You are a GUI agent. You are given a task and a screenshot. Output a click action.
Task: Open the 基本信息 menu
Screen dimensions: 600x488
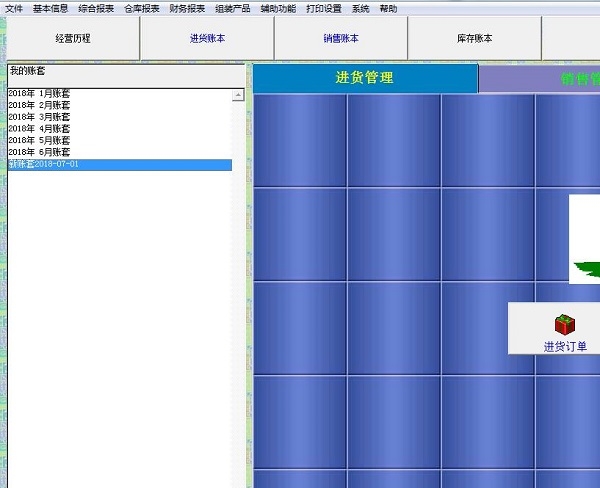50,8
